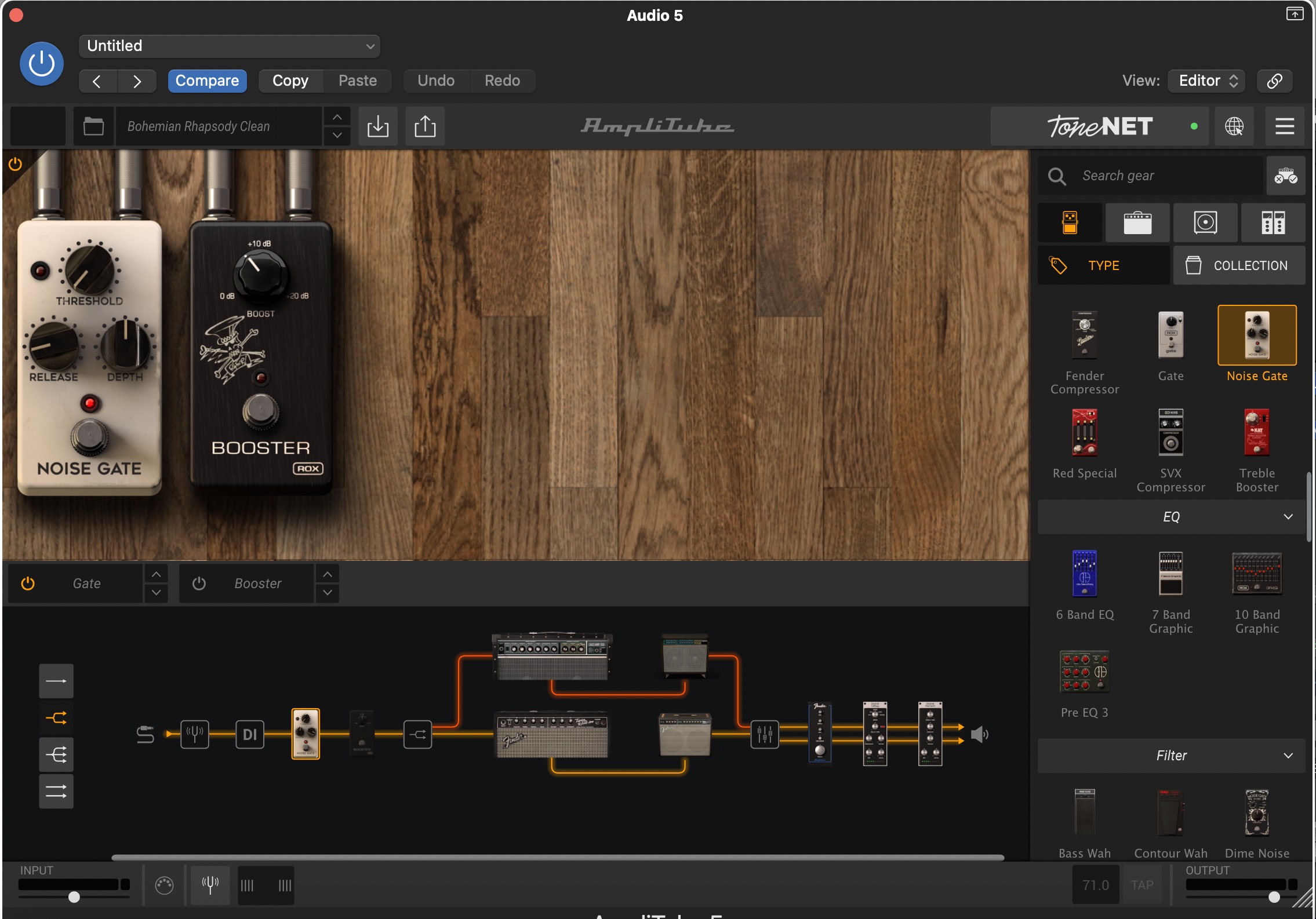Image resolution: width=1316 pixels, height=919 pixels.
Task: Select the Noise Gate block in chain
Action: coord(306,734)
